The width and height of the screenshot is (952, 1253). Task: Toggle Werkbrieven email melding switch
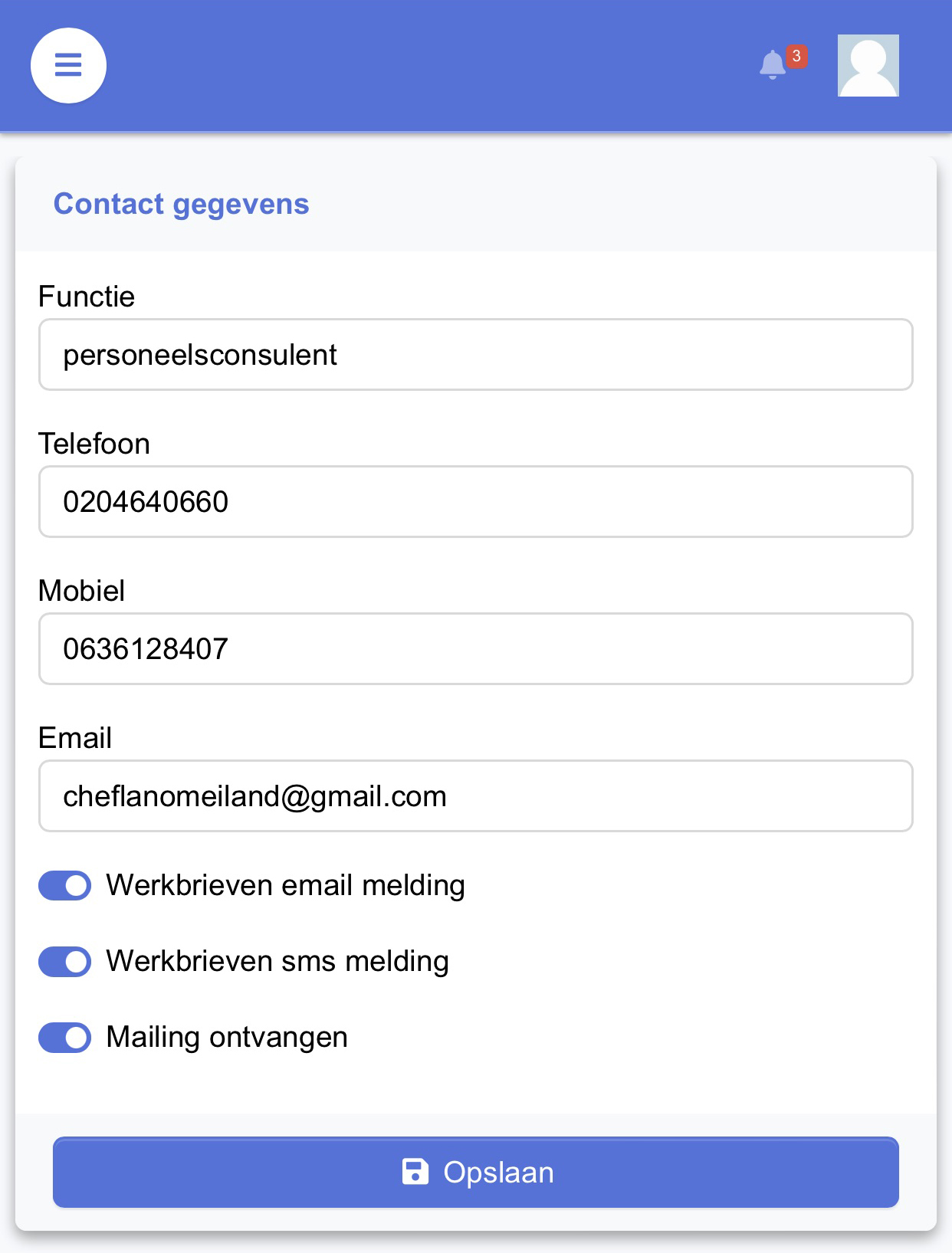click(65, 885)
